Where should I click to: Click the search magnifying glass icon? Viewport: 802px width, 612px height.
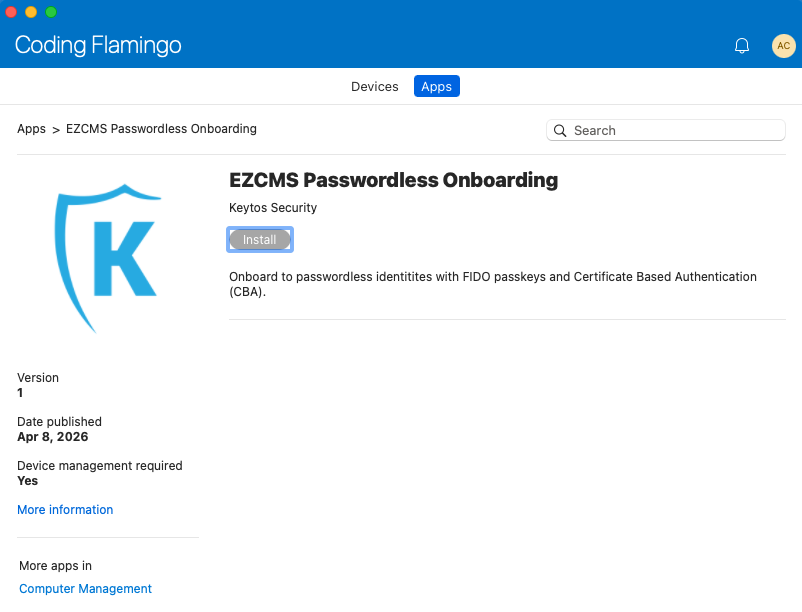(x=560, y=130)
